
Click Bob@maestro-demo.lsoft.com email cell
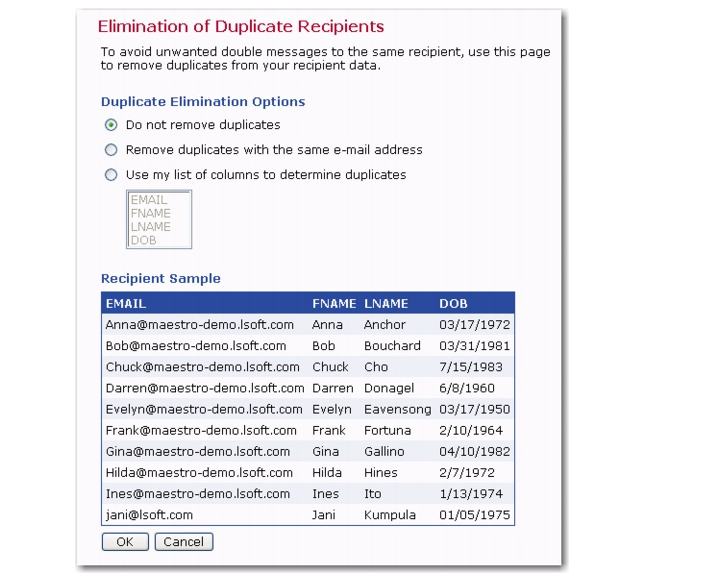tap(196, 346)
